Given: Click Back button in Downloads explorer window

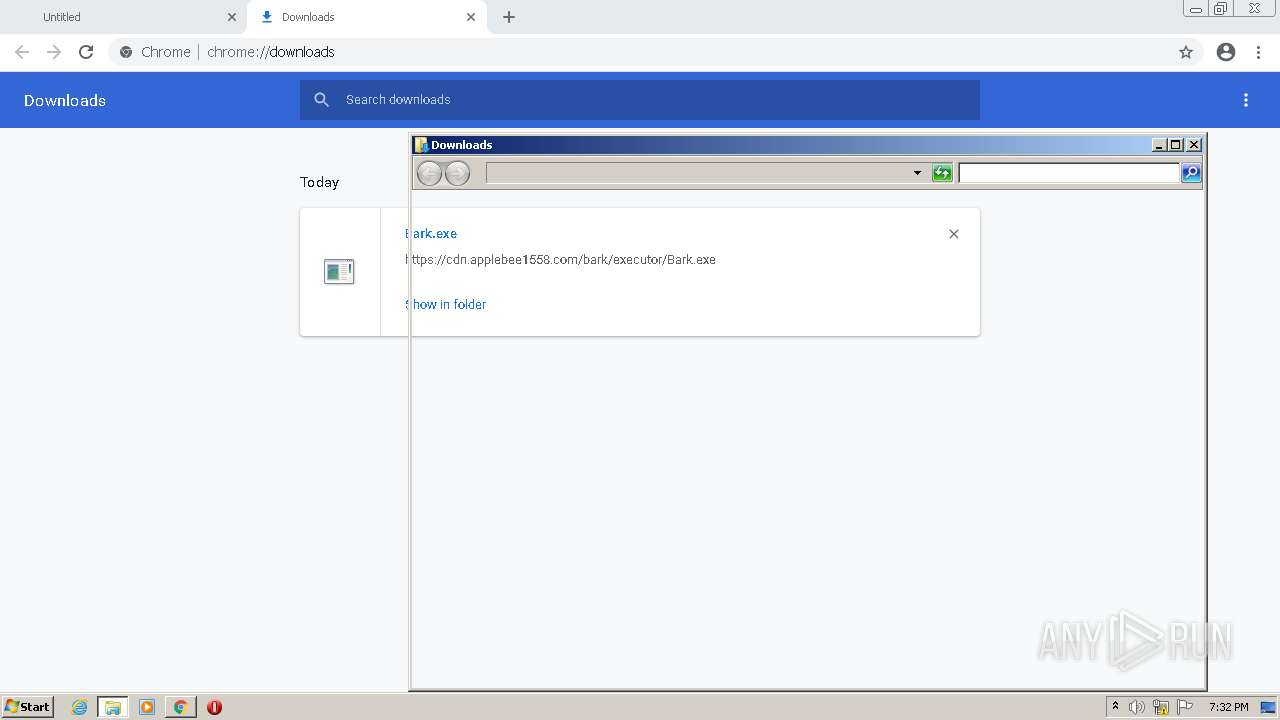Looking at the screenshot, I should [x=429, y=173].
